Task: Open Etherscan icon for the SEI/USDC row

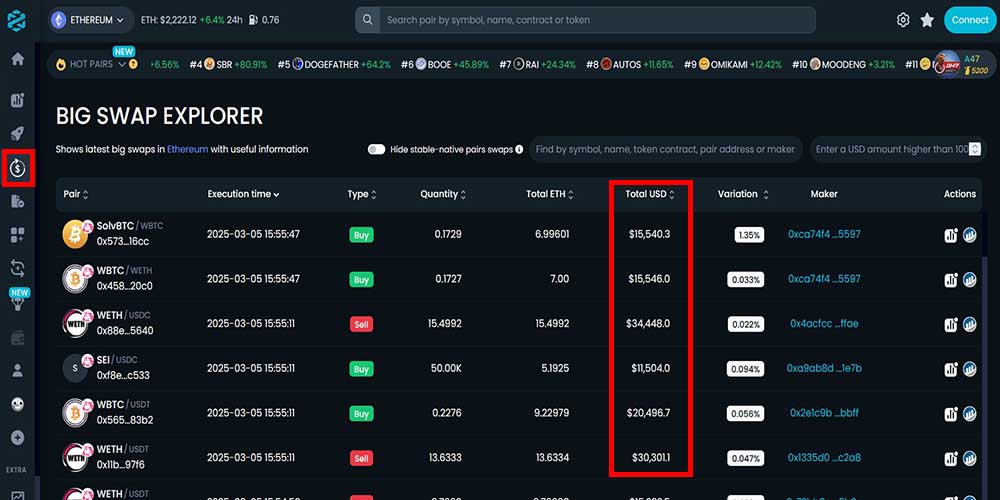Action: click(969, 369)
